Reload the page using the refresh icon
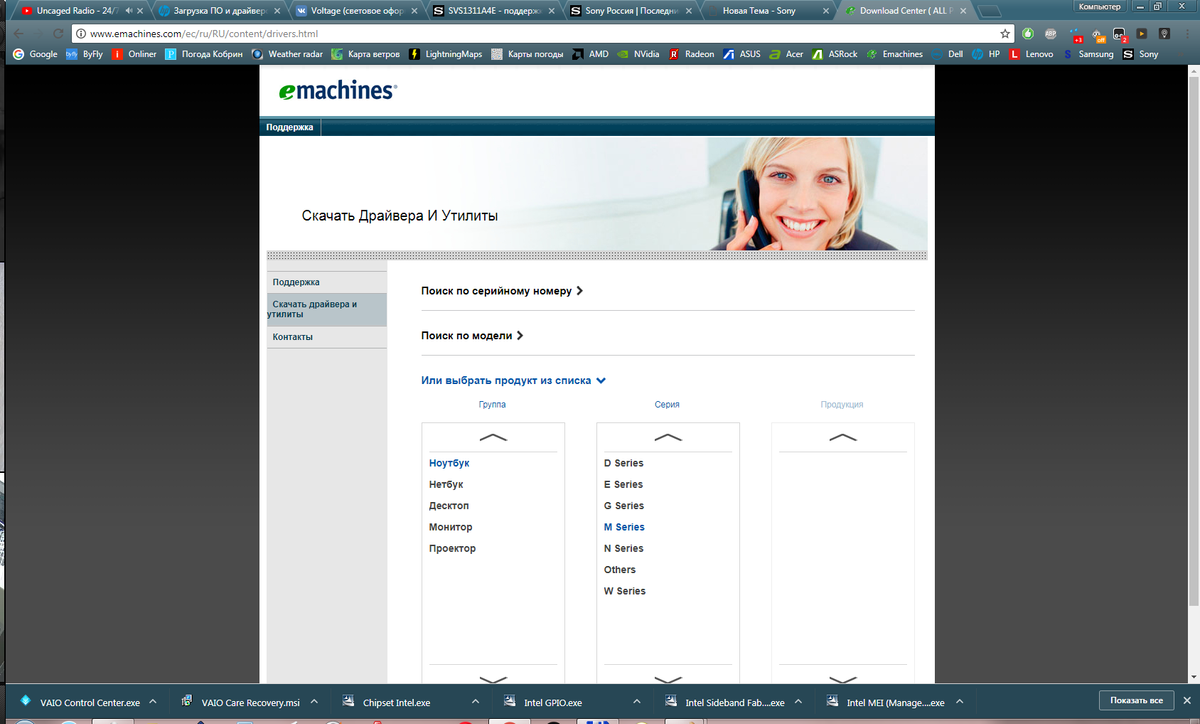1200x724 pixels. click(x=58, y=33)
